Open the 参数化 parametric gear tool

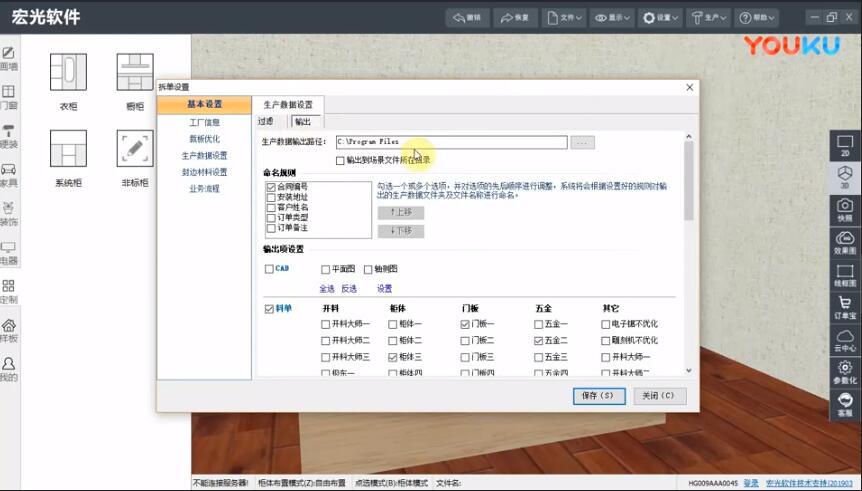pyautogui.click(x=844, y=372)
